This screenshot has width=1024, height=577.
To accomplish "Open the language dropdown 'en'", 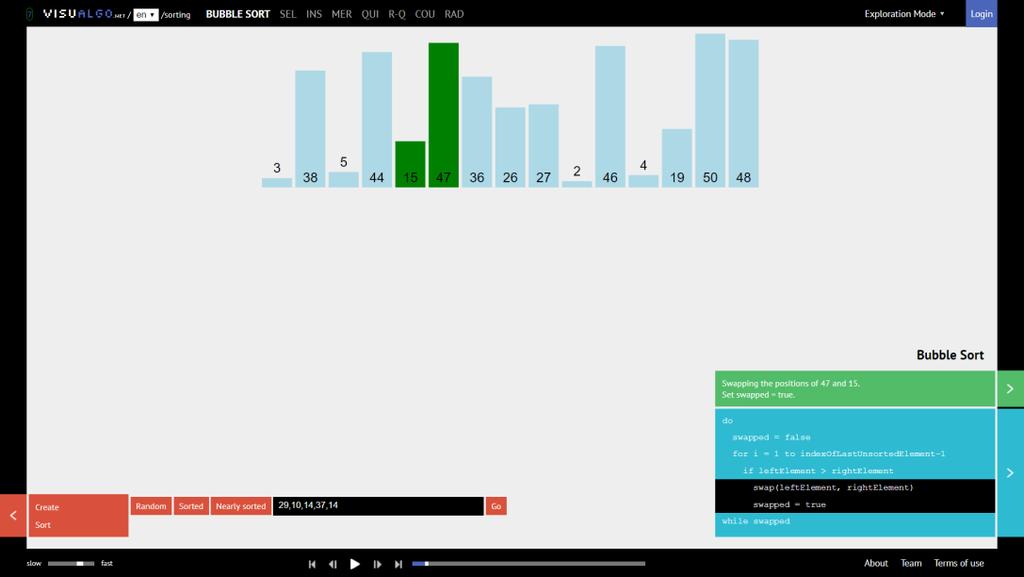I will click(x=146, y=14).
